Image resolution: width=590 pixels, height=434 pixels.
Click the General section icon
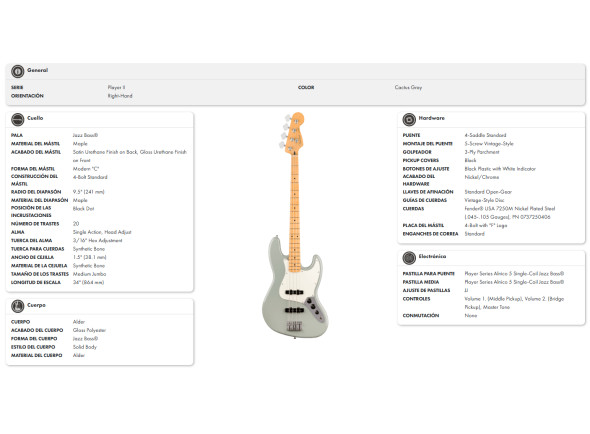pos(17,71)
